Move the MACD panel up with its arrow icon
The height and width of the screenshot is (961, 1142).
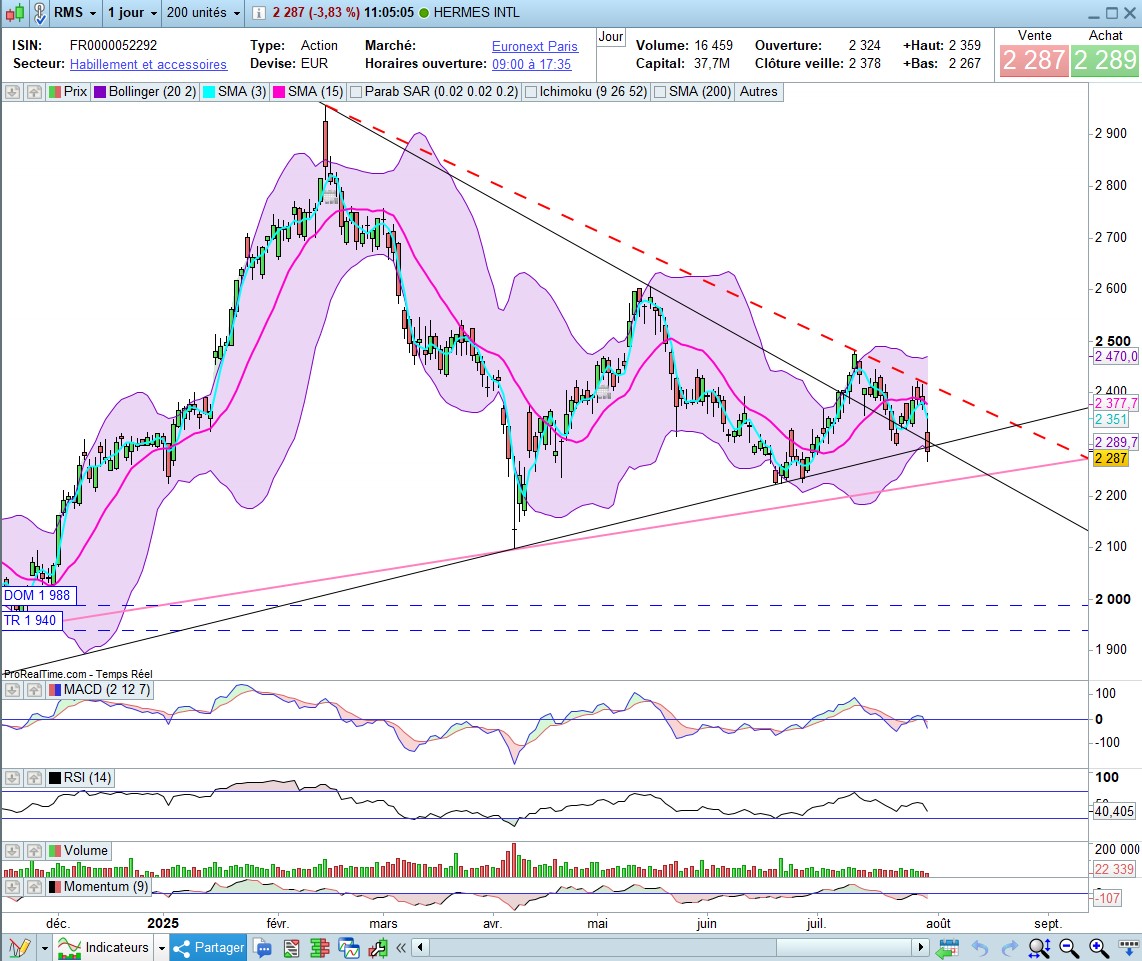33,690
